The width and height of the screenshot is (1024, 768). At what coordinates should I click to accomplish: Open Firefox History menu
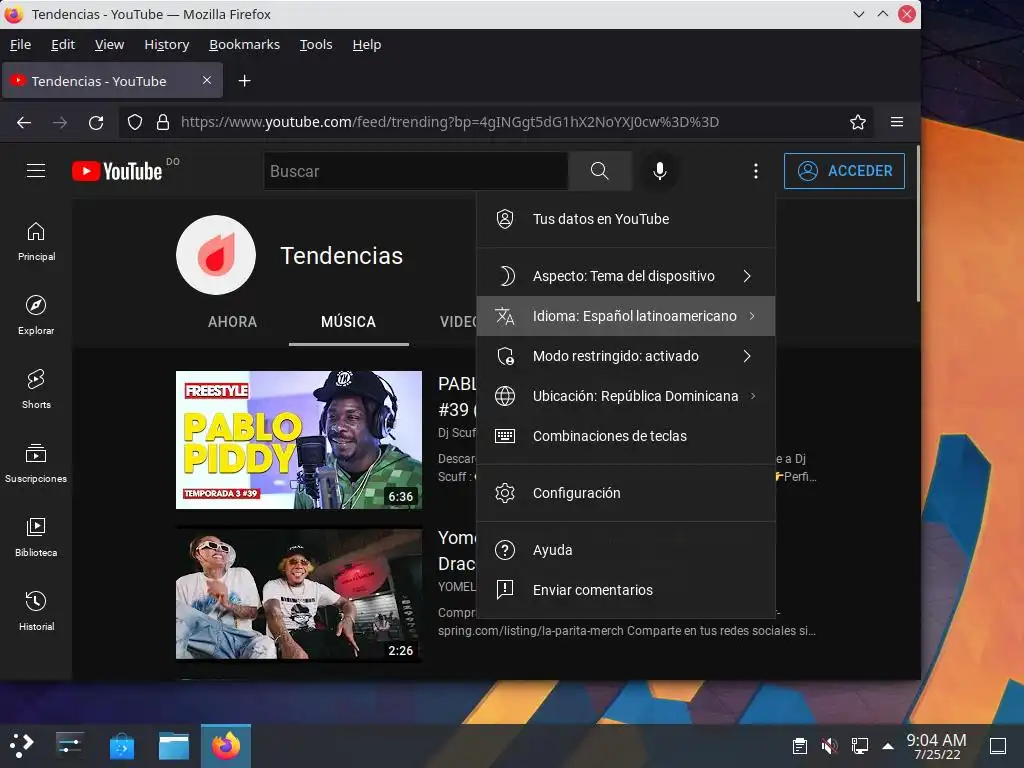(167, 44)
